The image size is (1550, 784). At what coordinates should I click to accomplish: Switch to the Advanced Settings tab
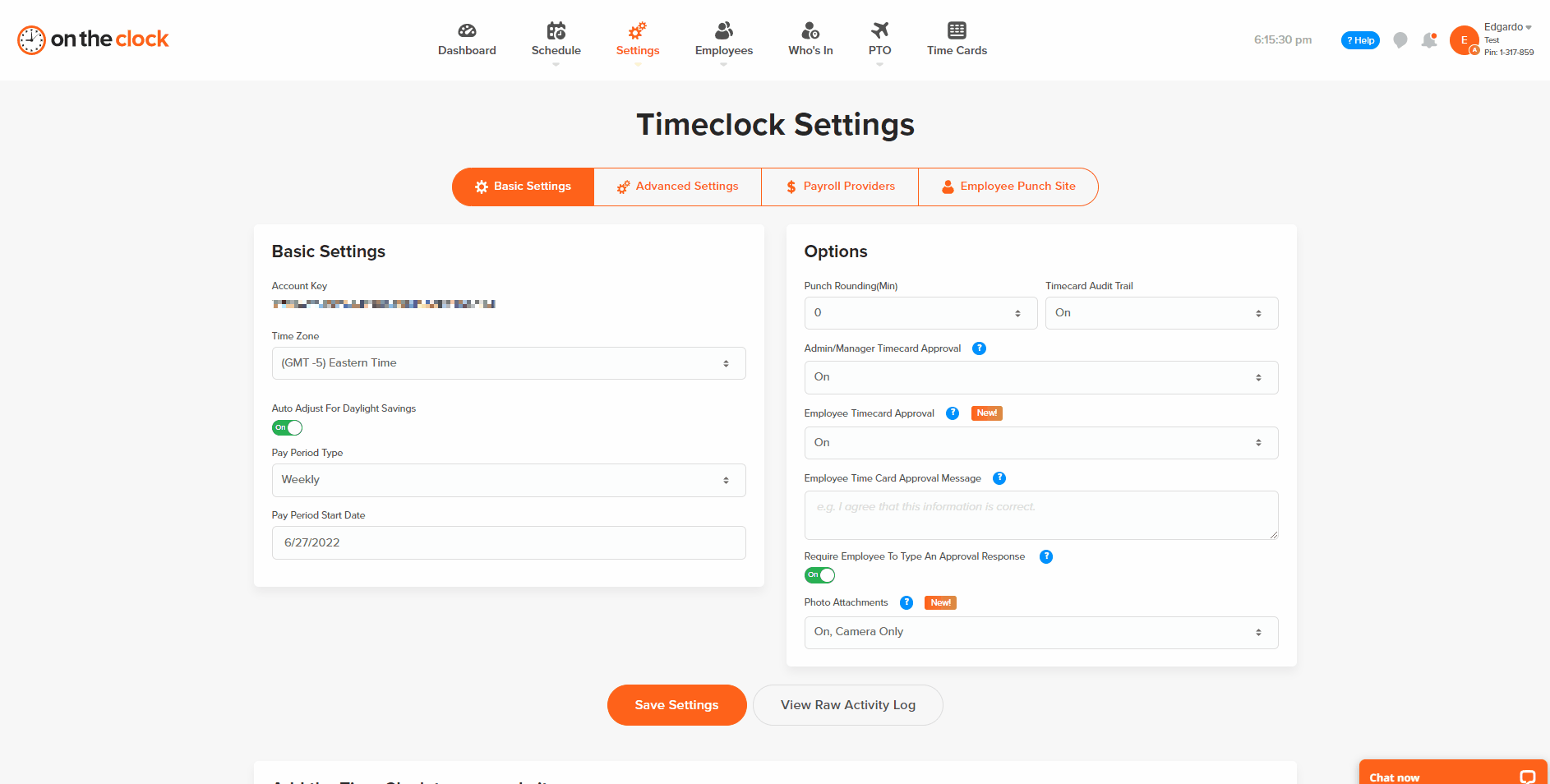(x=676, y=187)
